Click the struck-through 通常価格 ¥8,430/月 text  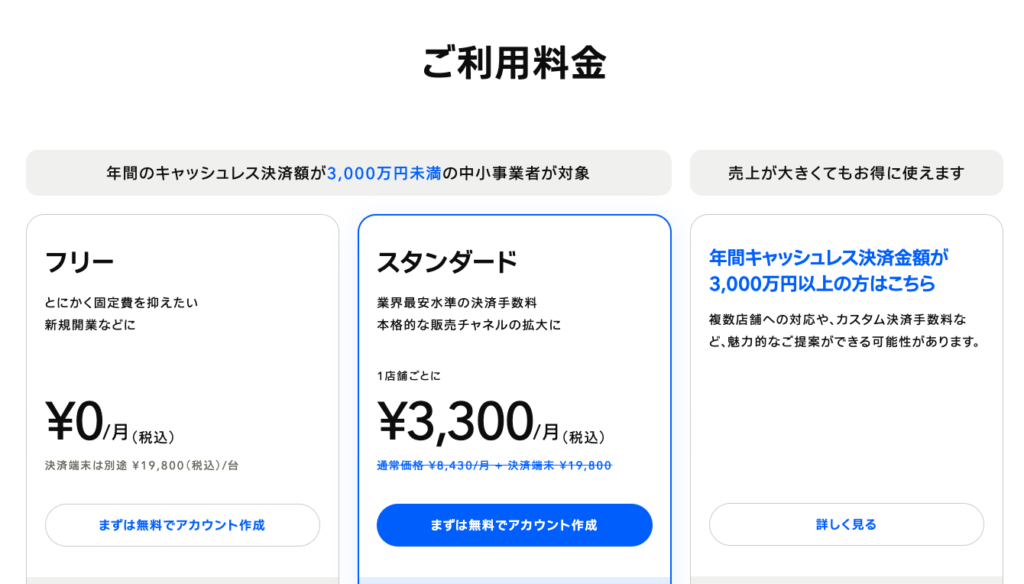pyautogui.click(x=433, y=465)
